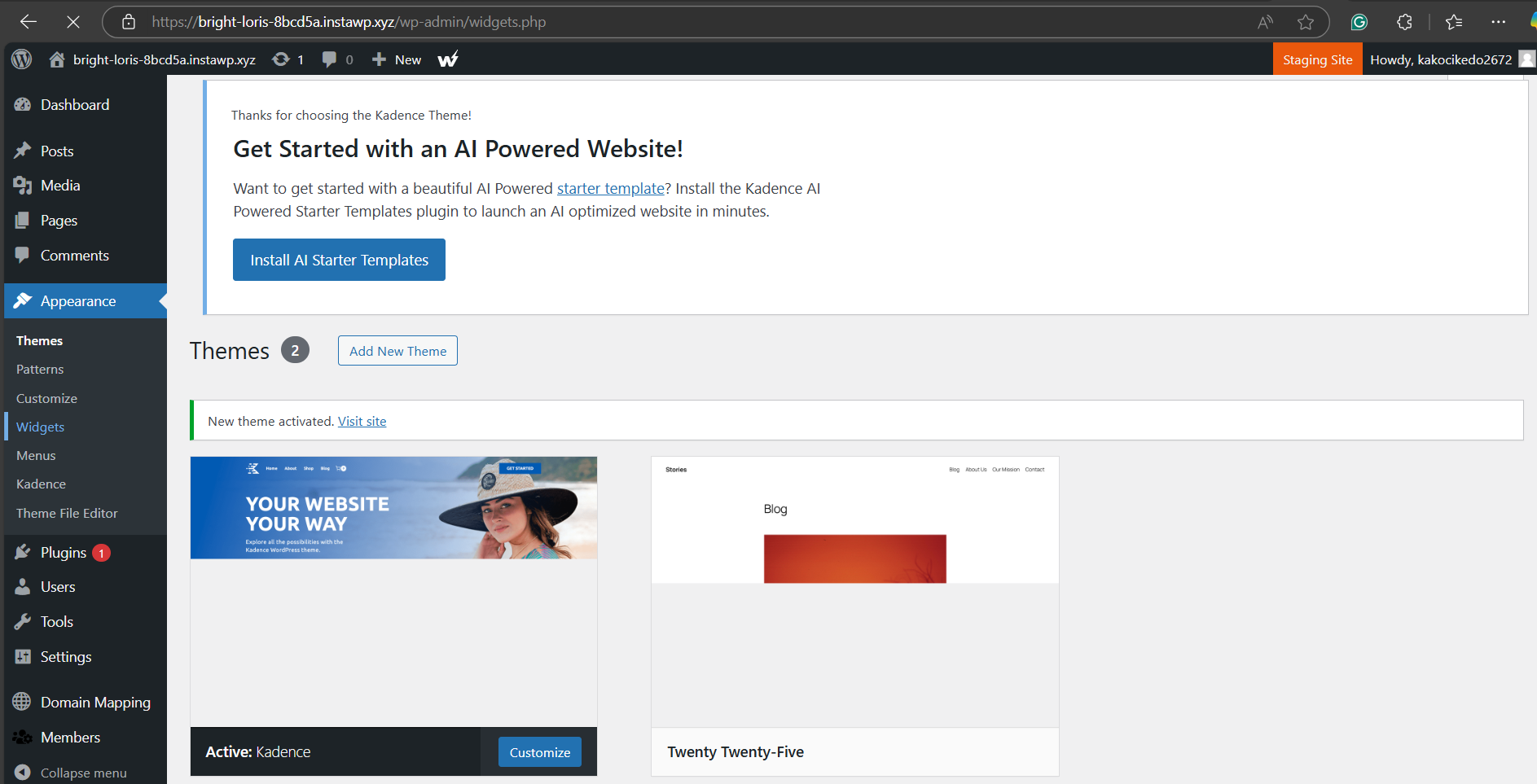This screenshot has height=784, width=1537.
Task: Click the Staging Site badge
Action: pos(1317,59)
